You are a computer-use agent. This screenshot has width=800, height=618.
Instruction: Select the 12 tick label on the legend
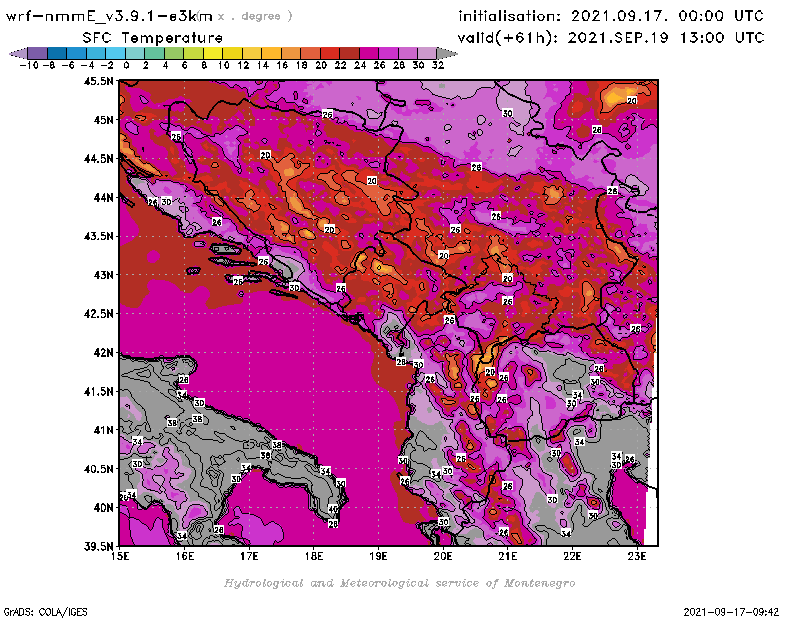tap(243, 66)
